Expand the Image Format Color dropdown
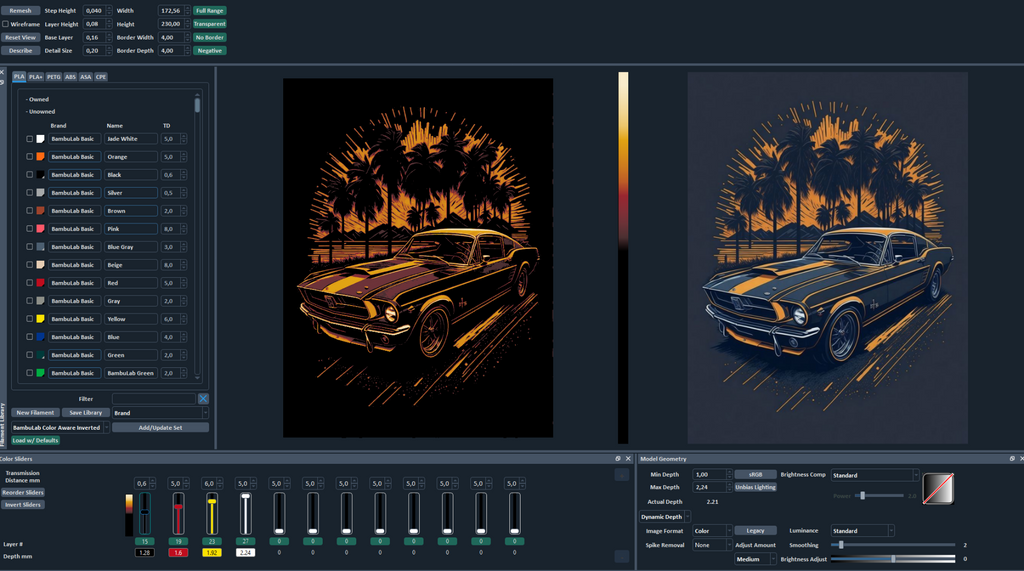Viewport: 1024px width, 571px height. click(x=712, y=530)
